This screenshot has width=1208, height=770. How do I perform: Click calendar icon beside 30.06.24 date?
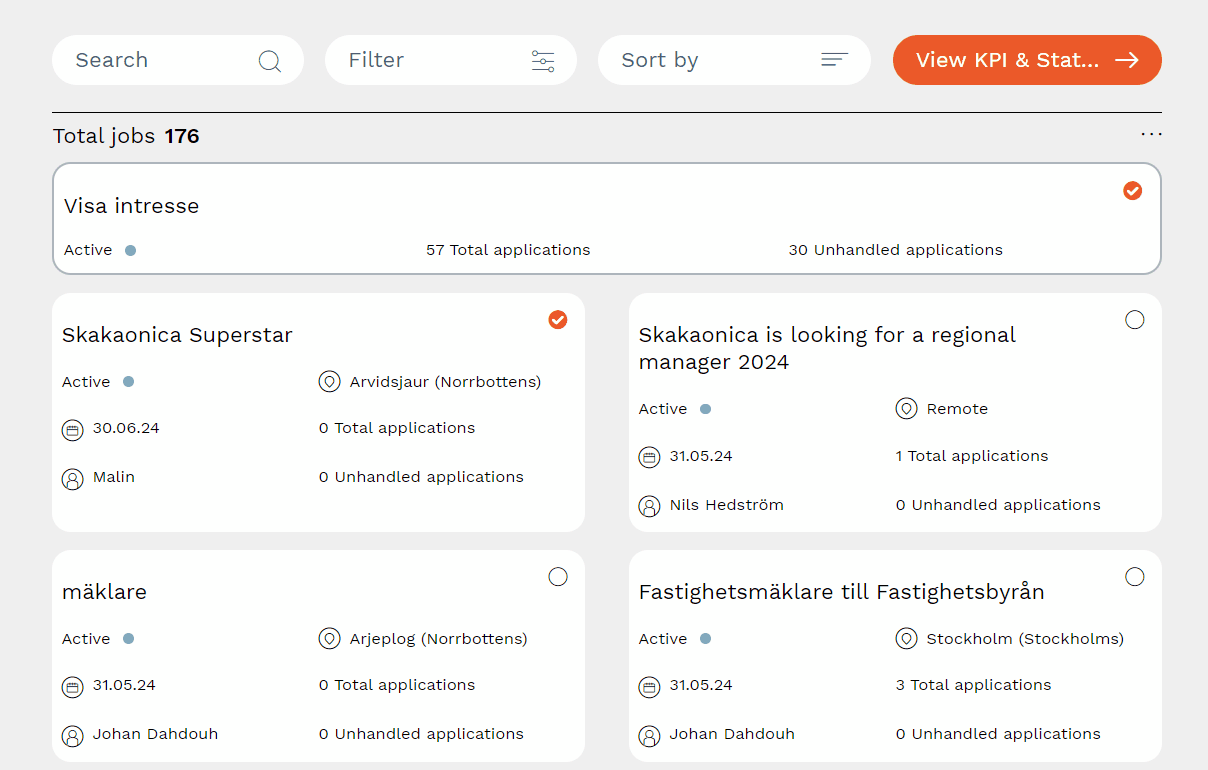pyautogui.click(x=72, y=430)
